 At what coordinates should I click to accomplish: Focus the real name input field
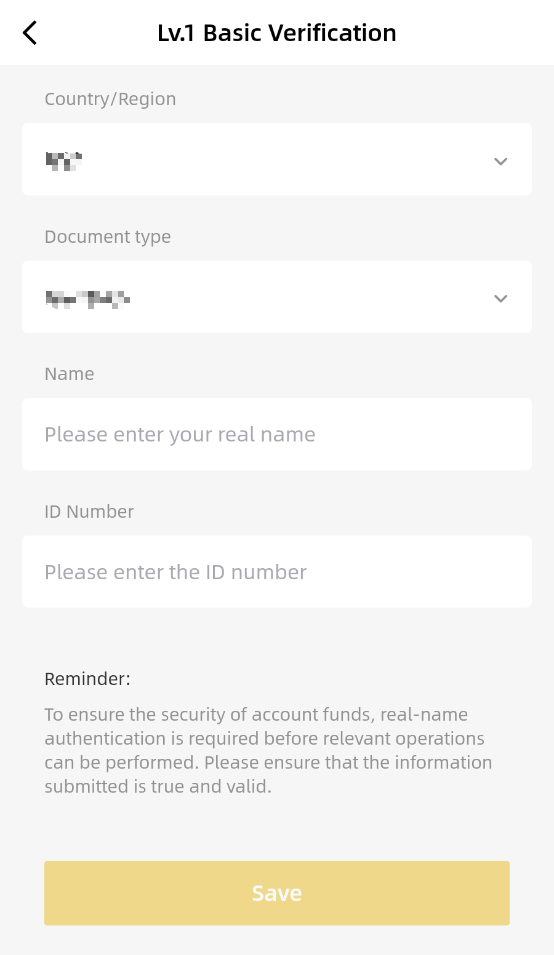point(277,434)
